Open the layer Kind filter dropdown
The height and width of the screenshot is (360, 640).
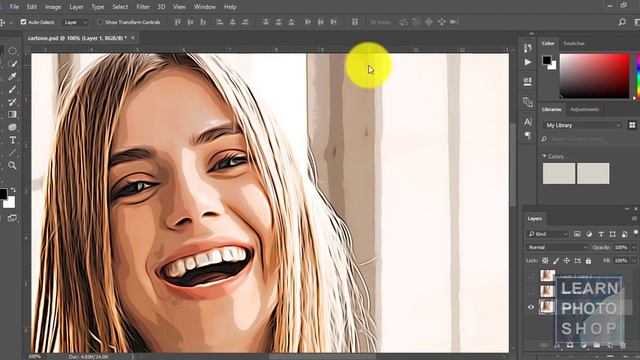547,234
